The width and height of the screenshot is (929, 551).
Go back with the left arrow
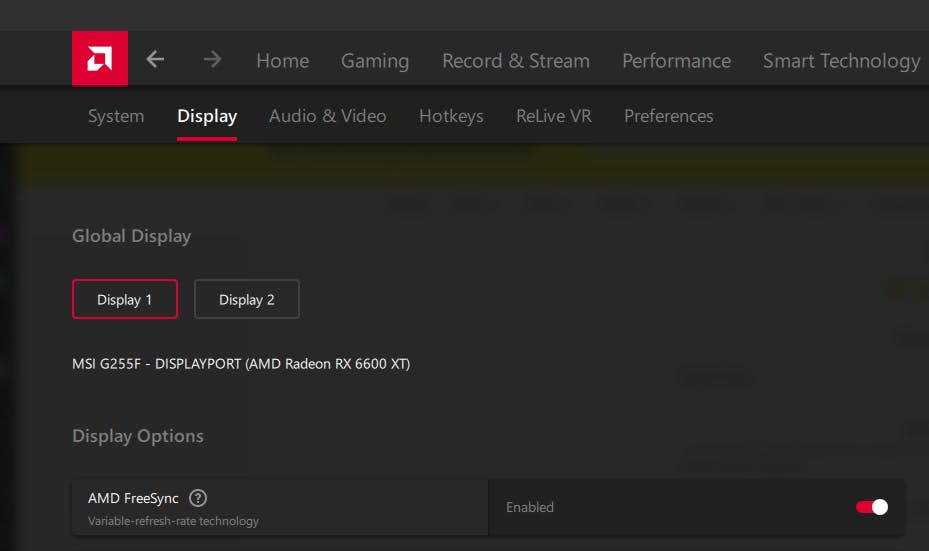[155, 60]
